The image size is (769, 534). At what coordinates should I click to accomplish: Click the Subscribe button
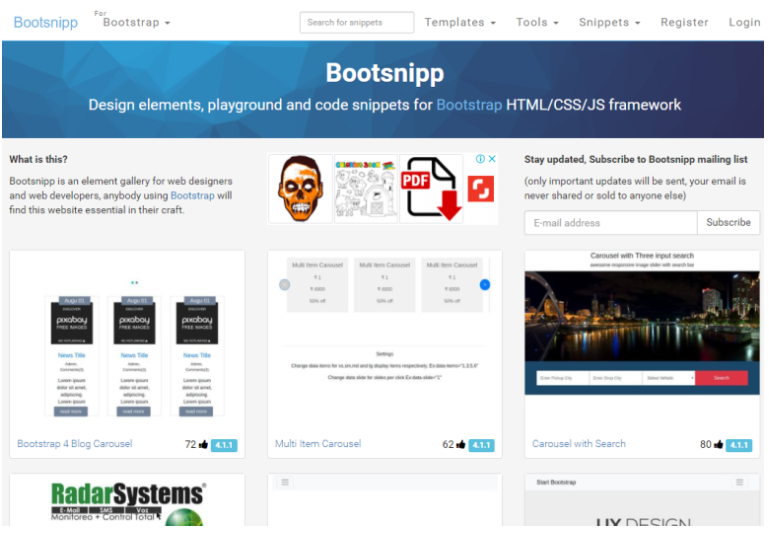click(728, 223)
